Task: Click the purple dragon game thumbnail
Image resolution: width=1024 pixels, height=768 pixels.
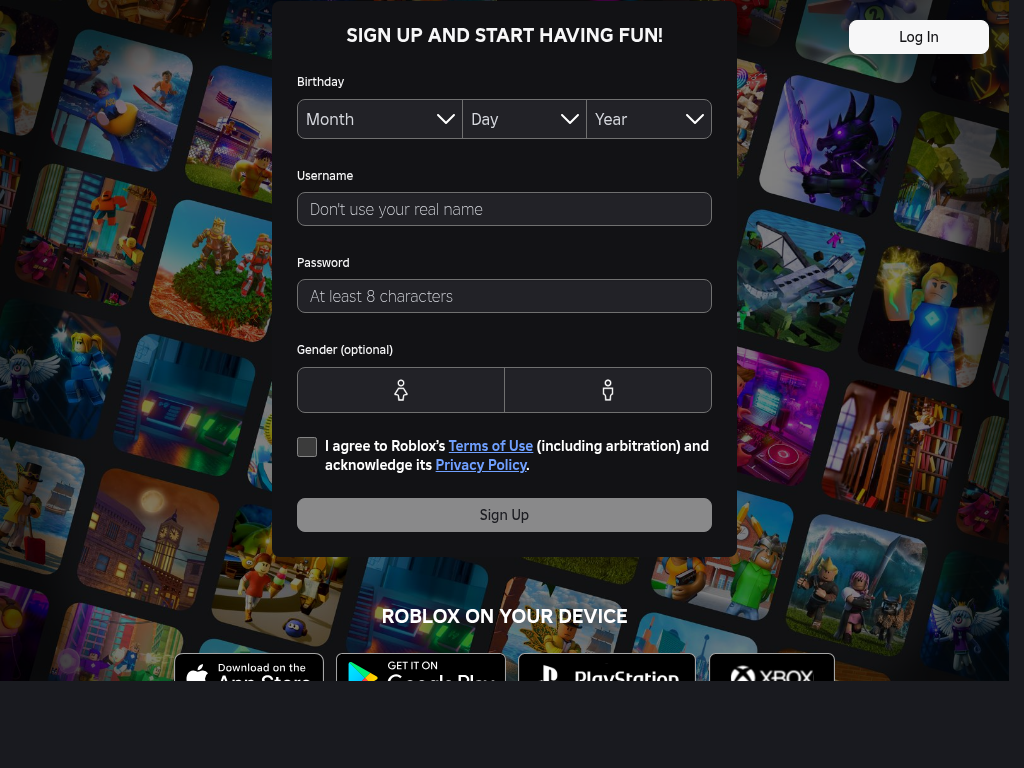Action: [830, 145]
